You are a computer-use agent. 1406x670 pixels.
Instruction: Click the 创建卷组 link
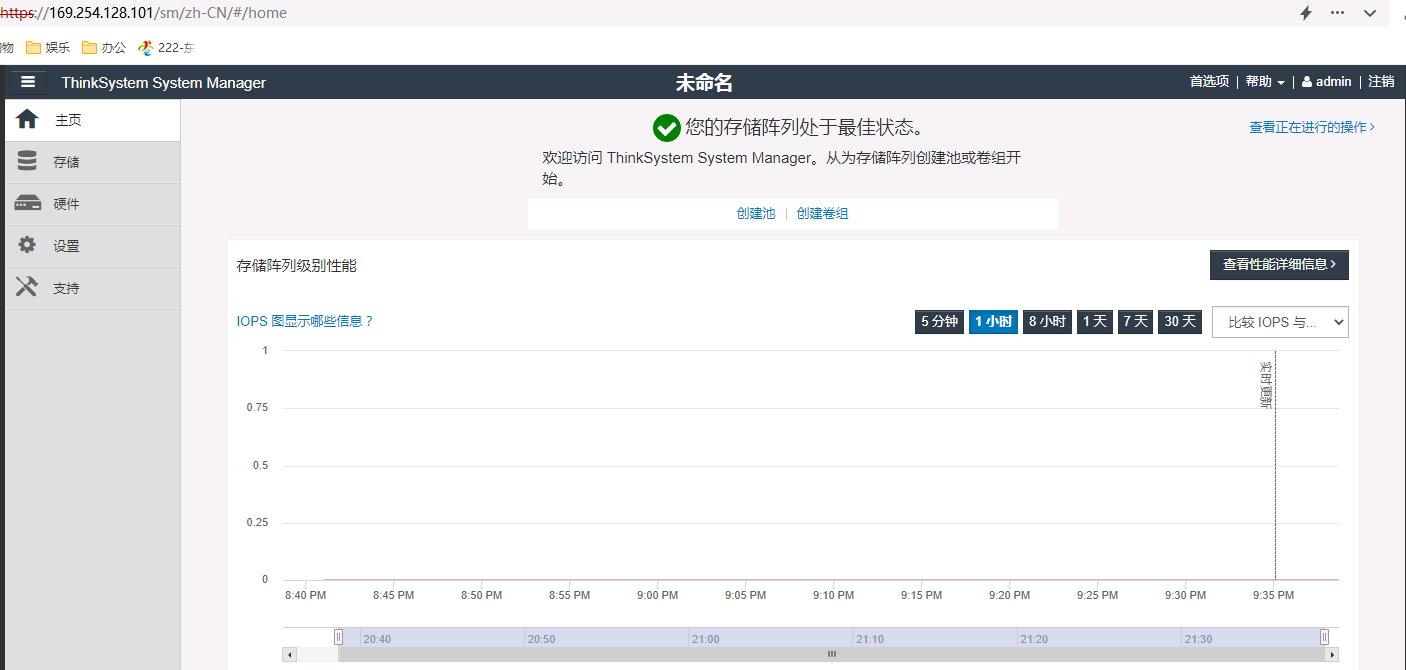(x=822, y=213)
